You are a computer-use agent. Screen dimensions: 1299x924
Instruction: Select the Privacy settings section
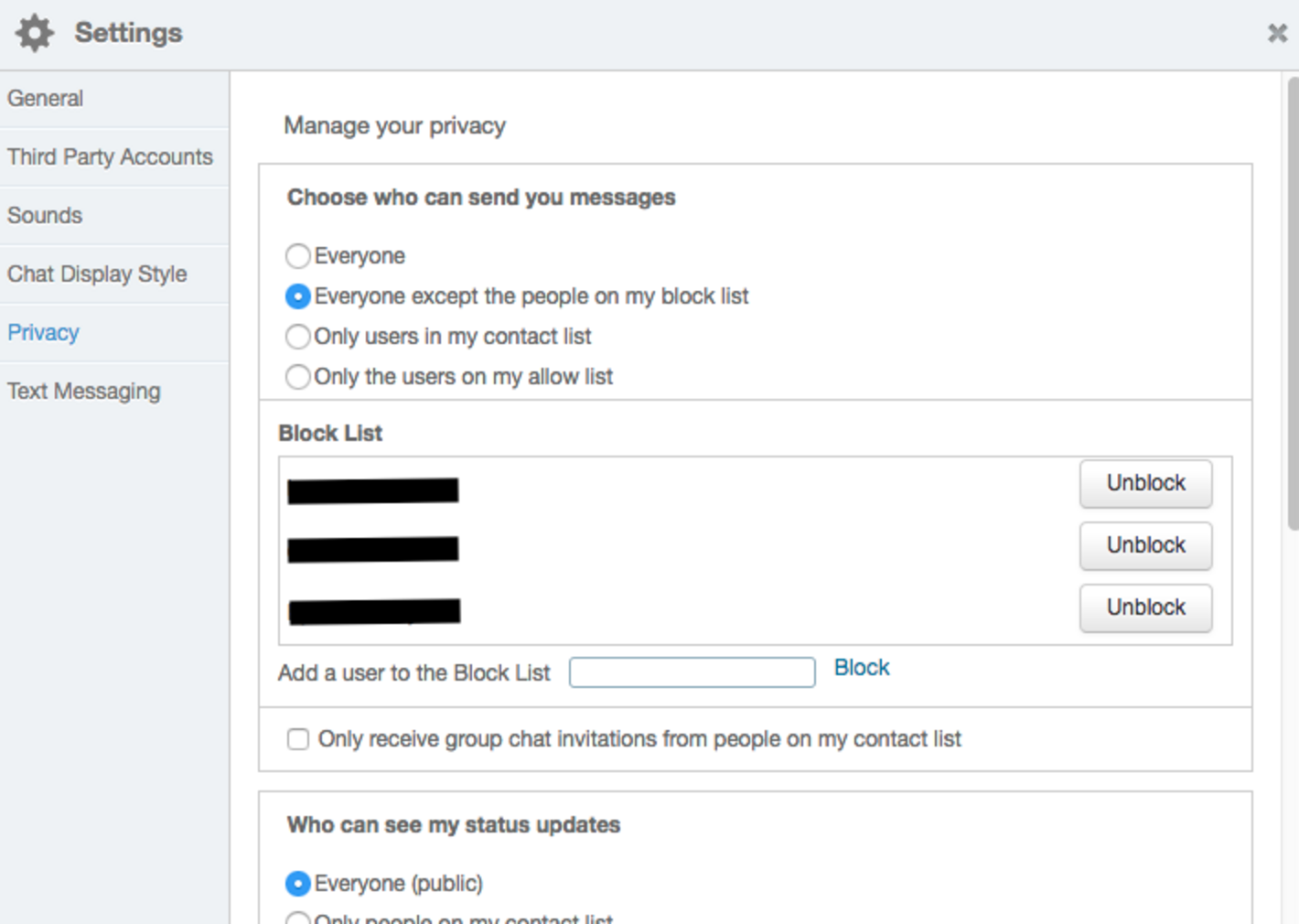click(x=42, y=332)
